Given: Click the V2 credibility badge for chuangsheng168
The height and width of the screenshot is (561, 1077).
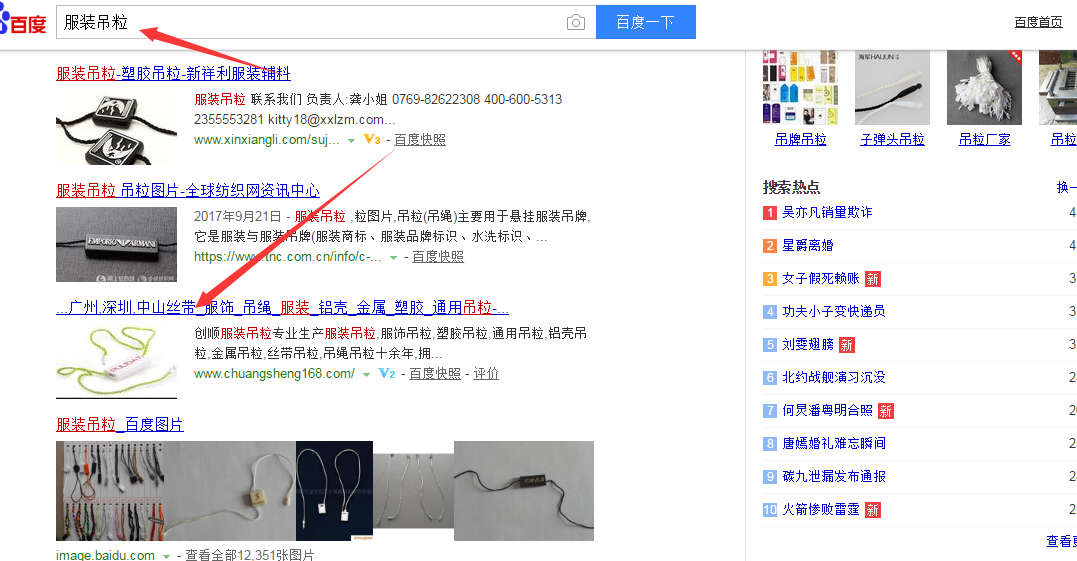Looking at the screenshot, I should tap(386, 374).
